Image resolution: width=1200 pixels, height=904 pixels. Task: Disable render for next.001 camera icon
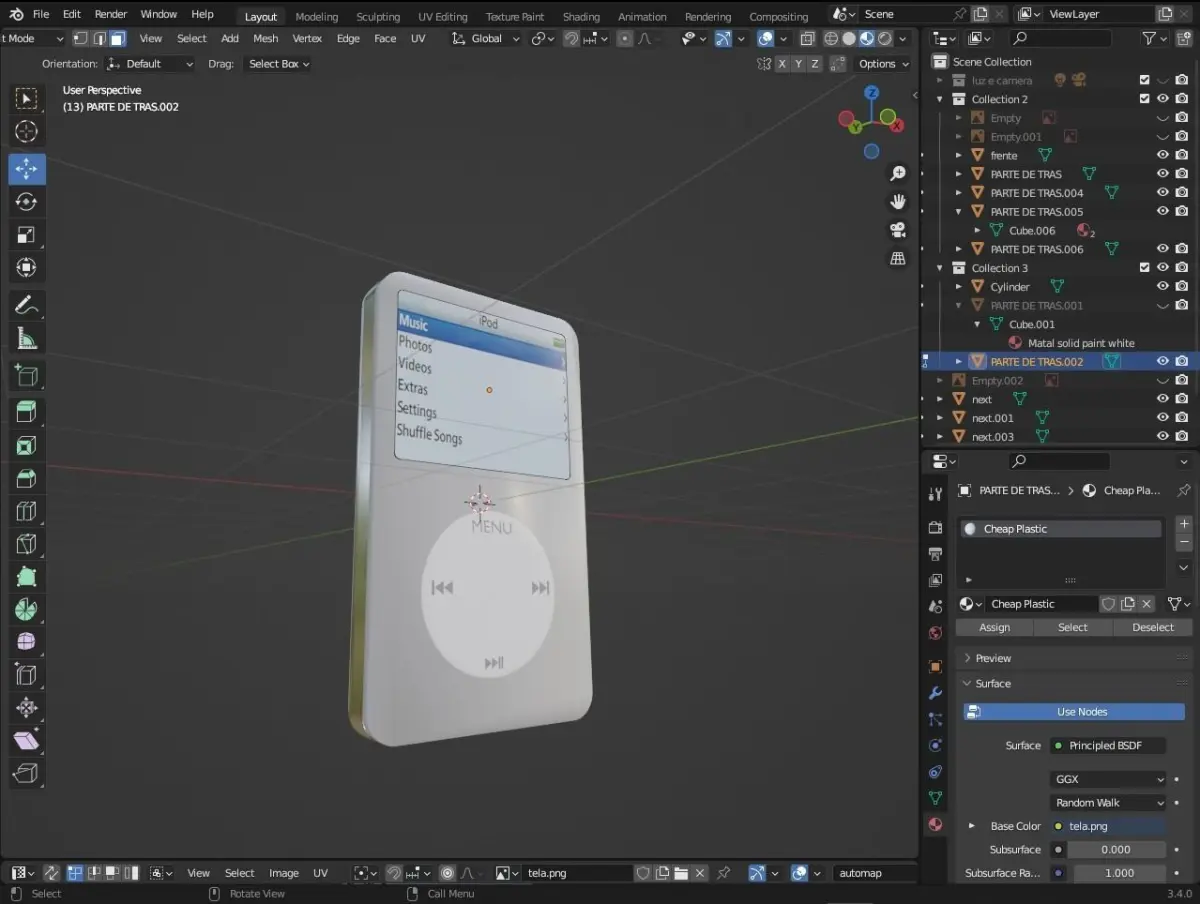point(1182,418)
